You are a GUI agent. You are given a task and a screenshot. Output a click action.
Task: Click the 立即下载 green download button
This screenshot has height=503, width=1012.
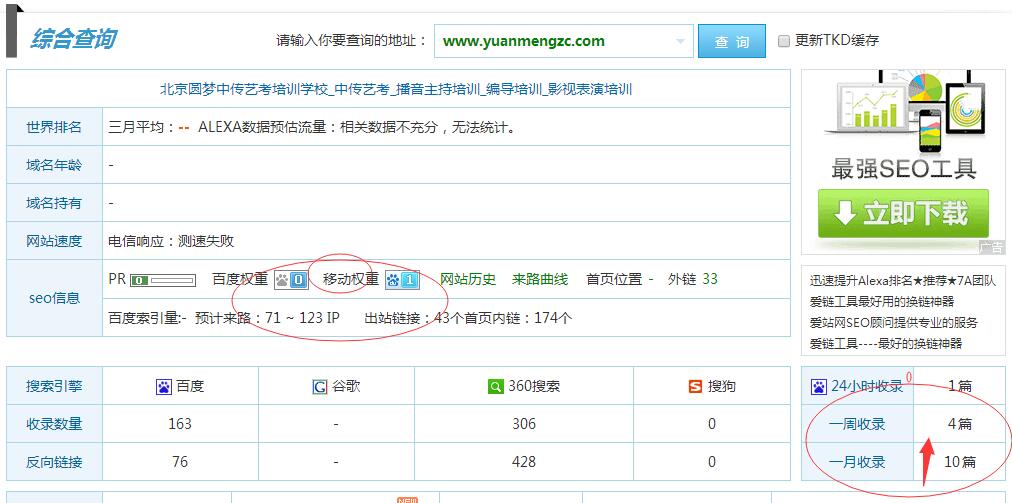(903, 213)
